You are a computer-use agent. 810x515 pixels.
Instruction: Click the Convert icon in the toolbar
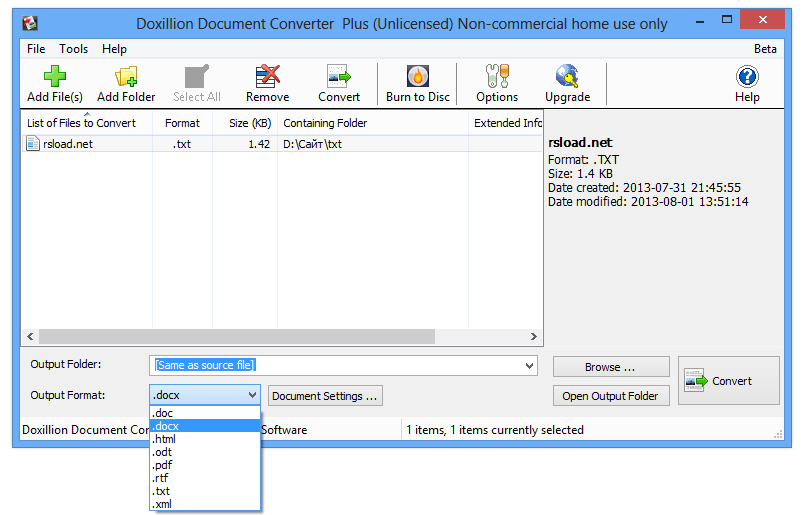tap(339, 76)
